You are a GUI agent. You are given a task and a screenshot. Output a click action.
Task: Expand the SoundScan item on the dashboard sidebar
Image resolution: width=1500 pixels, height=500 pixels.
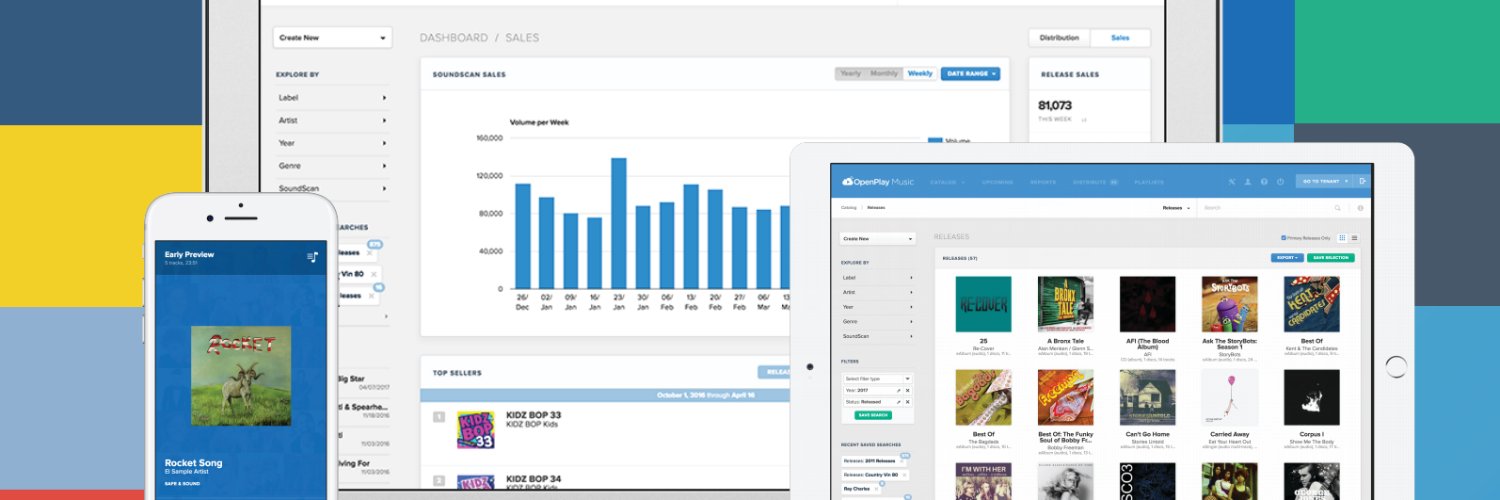coord(332,188)
